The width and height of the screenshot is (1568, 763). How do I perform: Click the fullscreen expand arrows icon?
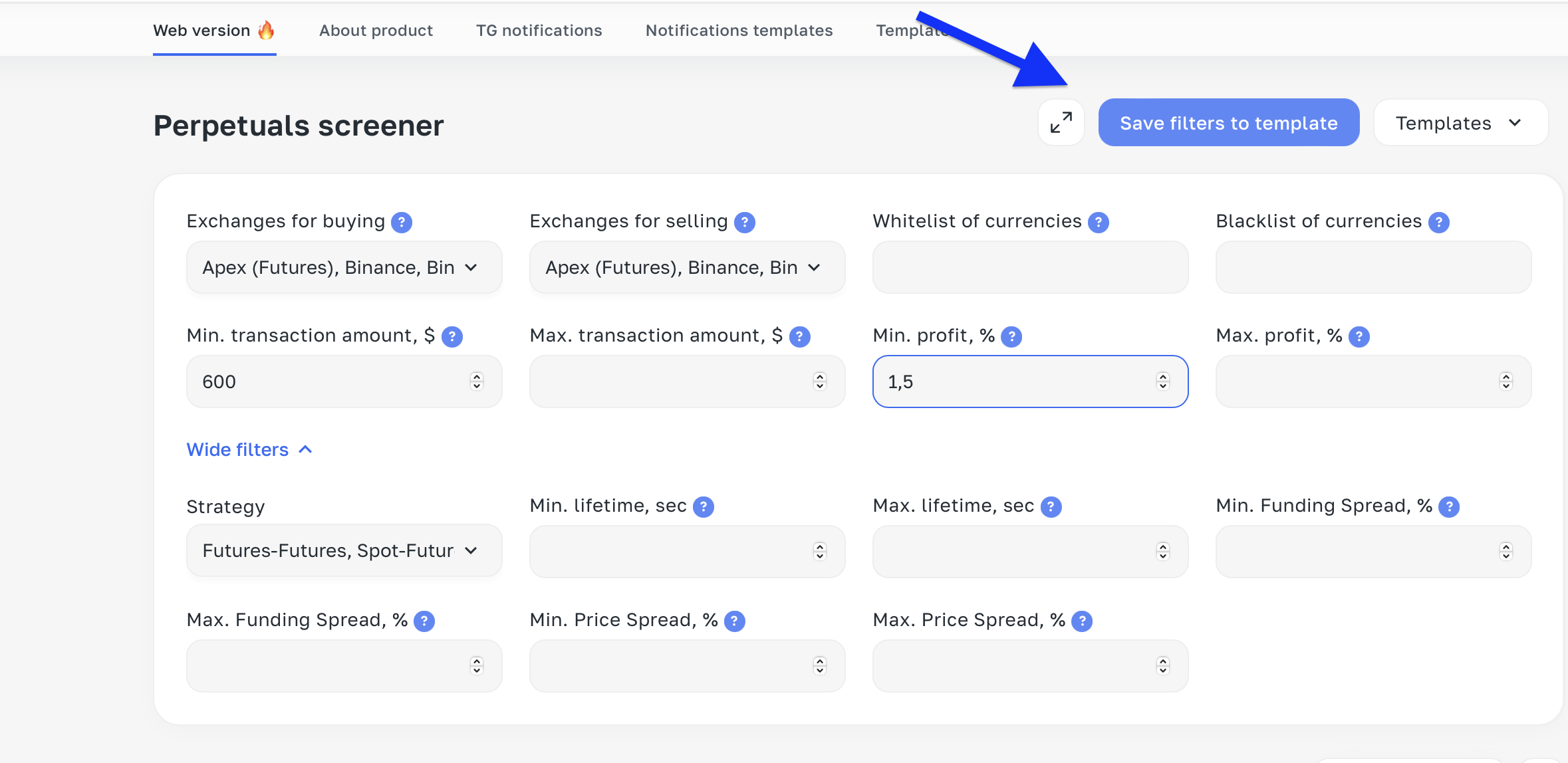click(x=1061, y=122)
